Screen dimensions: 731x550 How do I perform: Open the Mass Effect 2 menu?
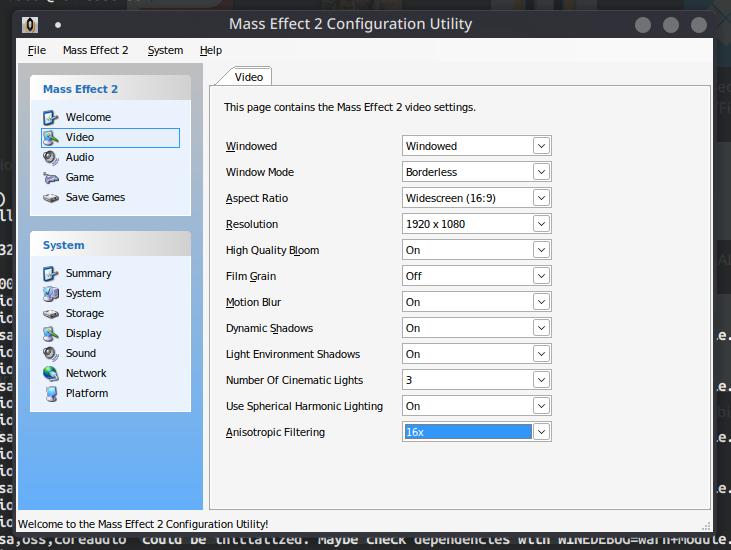pos(96,50)
